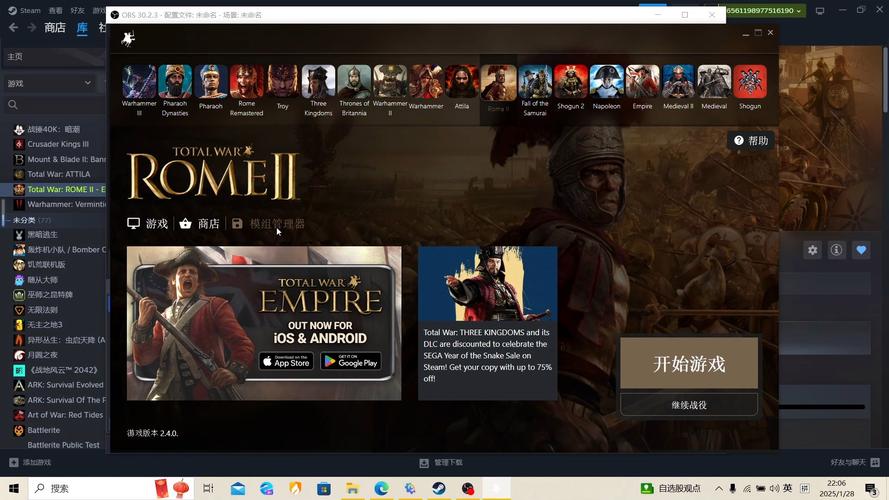Select Art of War: Red Tides
Screen dimensions: 889x500
pyautogui.click(x=59, y=415)
